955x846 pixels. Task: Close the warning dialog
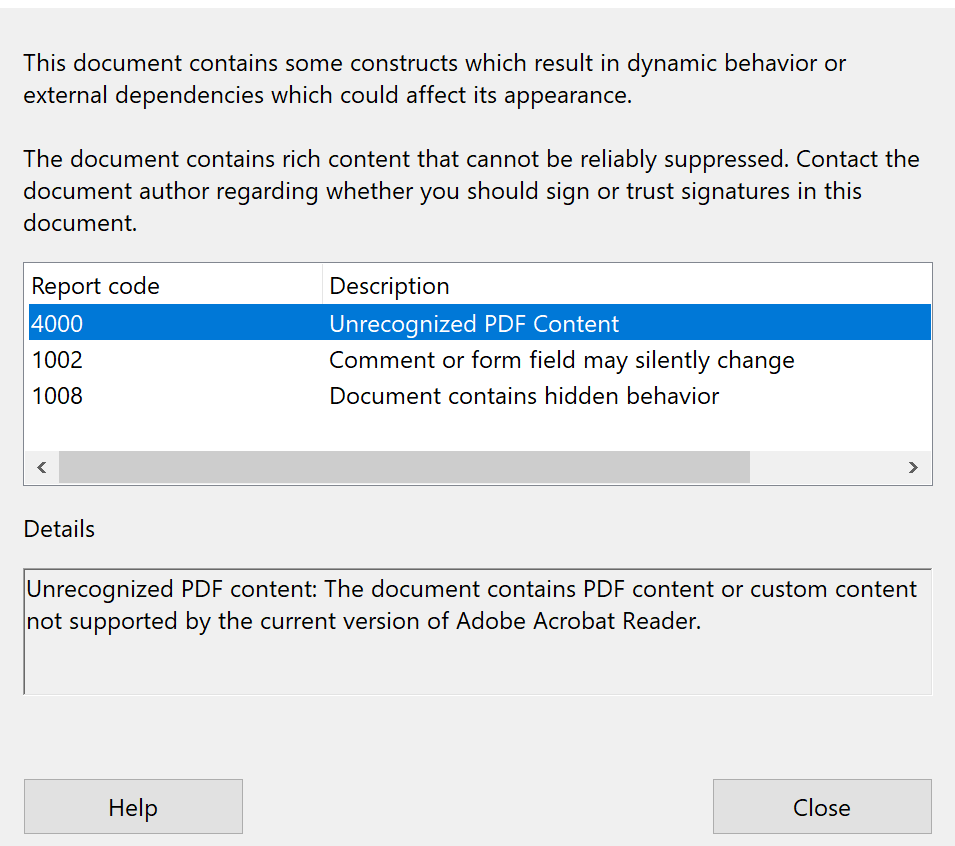click(x=821, y=806)
